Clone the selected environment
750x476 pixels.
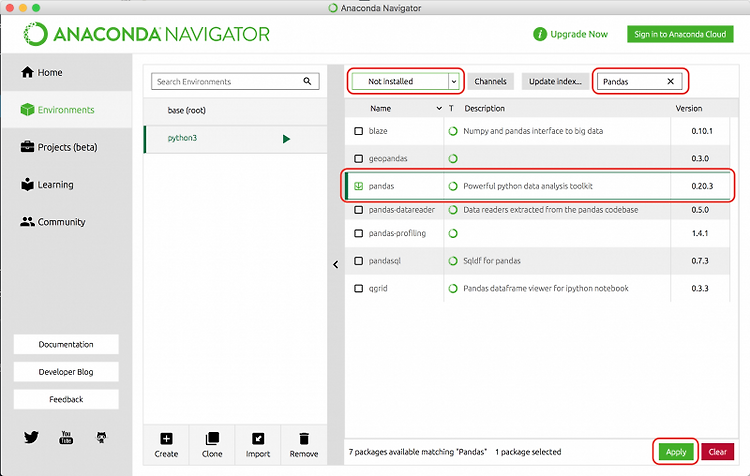pyautogui.click(x=212, y=445)
